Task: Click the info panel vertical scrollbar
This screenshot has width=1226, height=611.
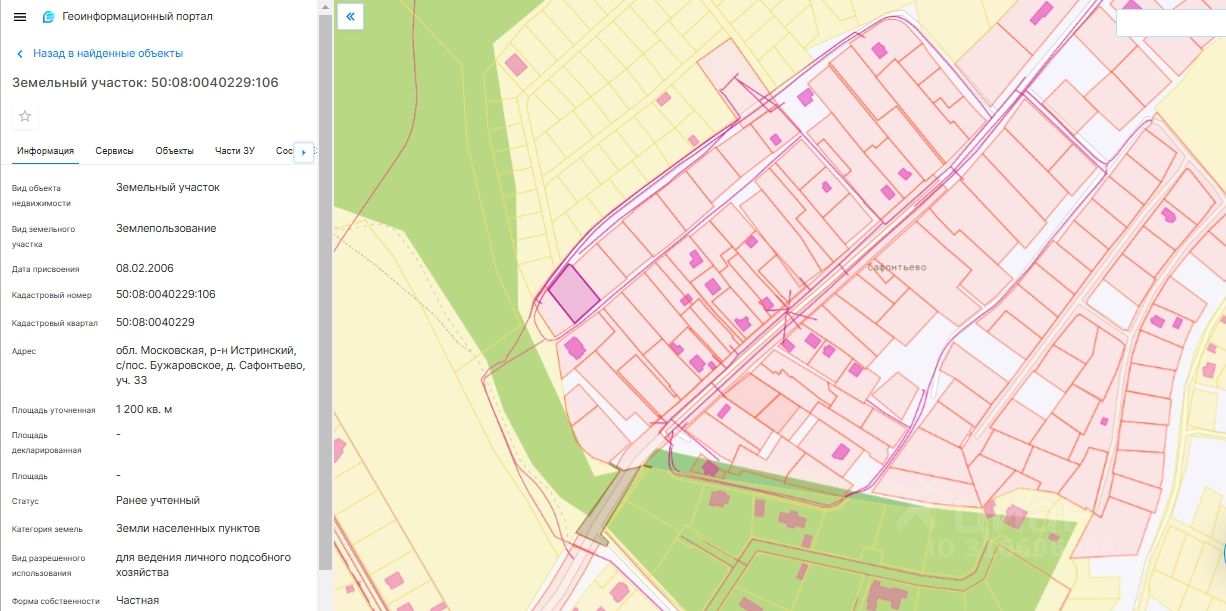Action: click(x=324, y=290)
